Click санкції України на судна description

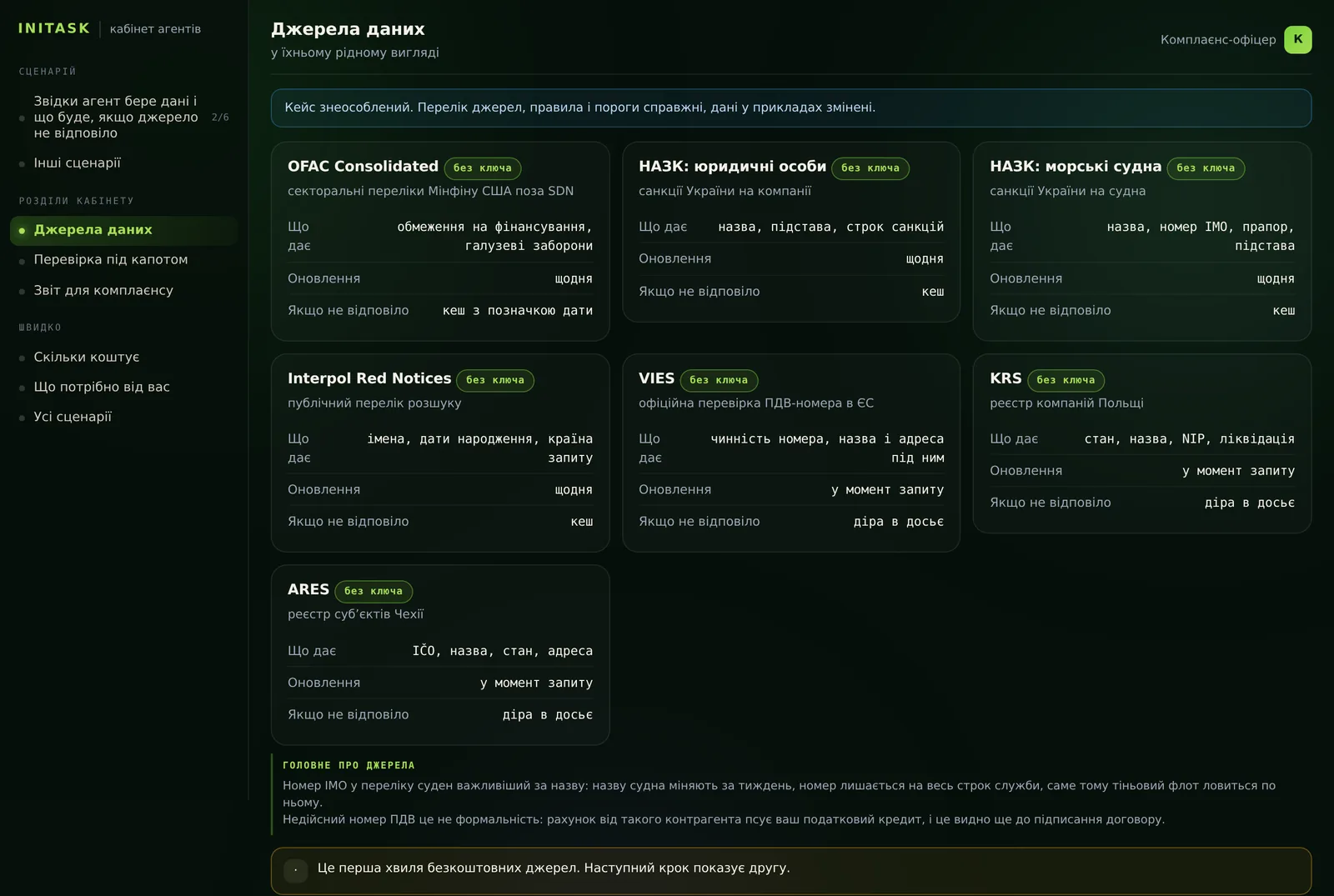(1067, 191)
